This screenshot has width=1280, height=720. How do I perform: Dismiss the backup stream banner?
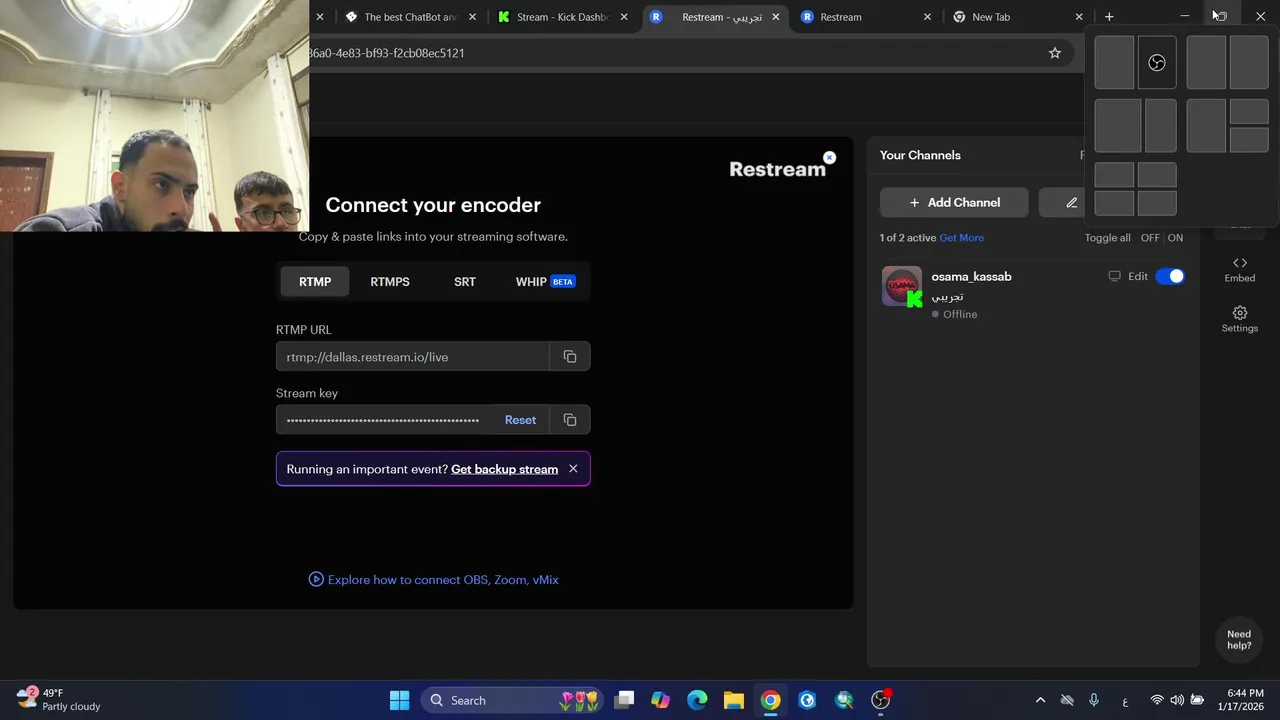click(573, 469)
